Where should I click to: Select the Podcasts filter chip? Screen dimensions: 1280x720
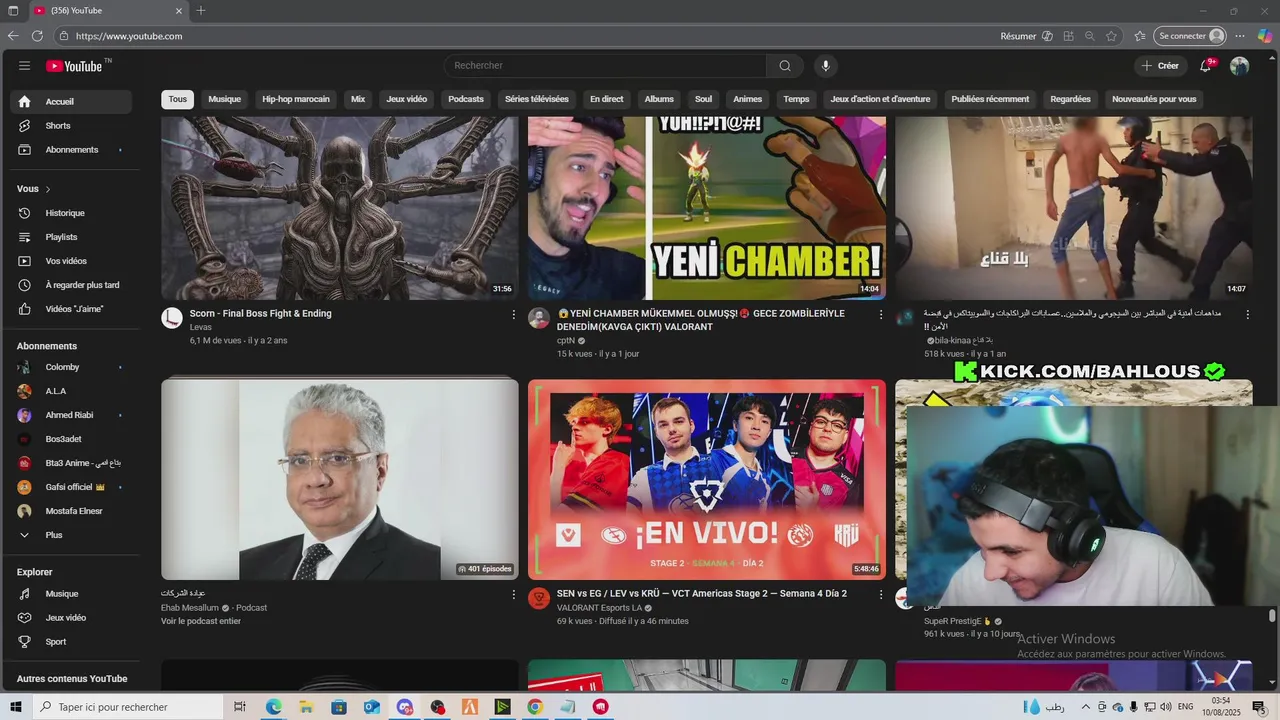click(466, 99)
